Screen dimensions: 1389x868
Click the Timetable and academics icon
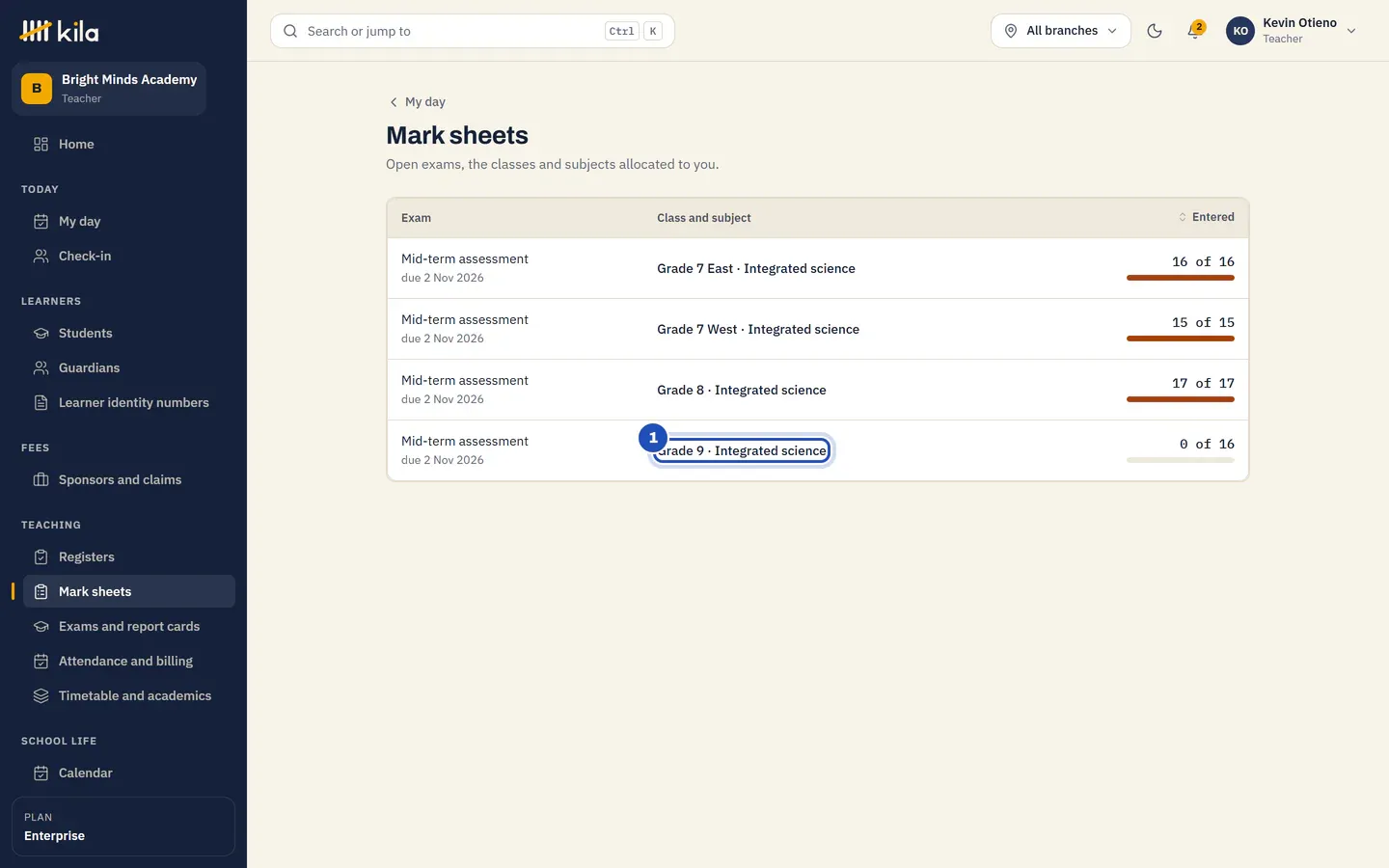pyautogui.click(x=41, y=695)
